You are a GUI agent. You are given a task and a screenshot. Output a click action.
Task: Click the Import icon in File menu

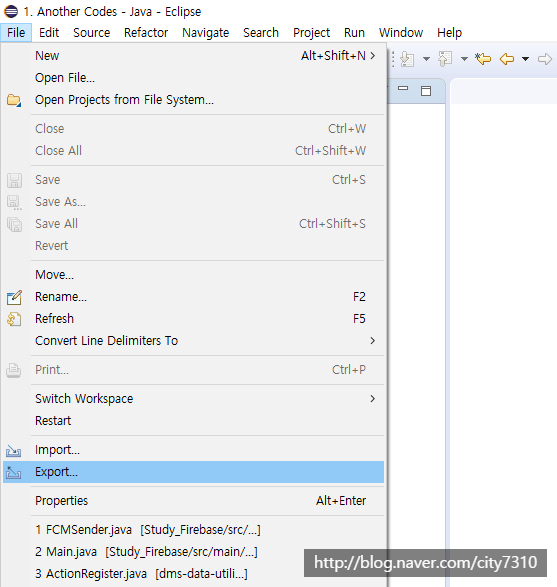click(13, 451)
